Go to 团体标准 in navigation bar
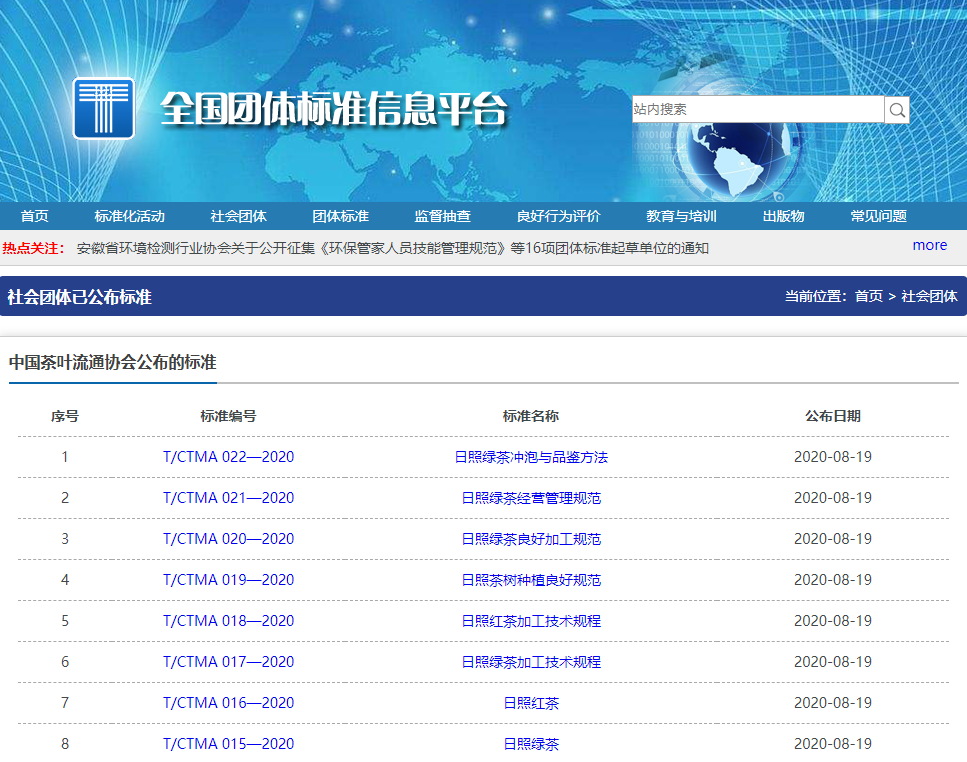967x762 pixels. tap(340, 216)
